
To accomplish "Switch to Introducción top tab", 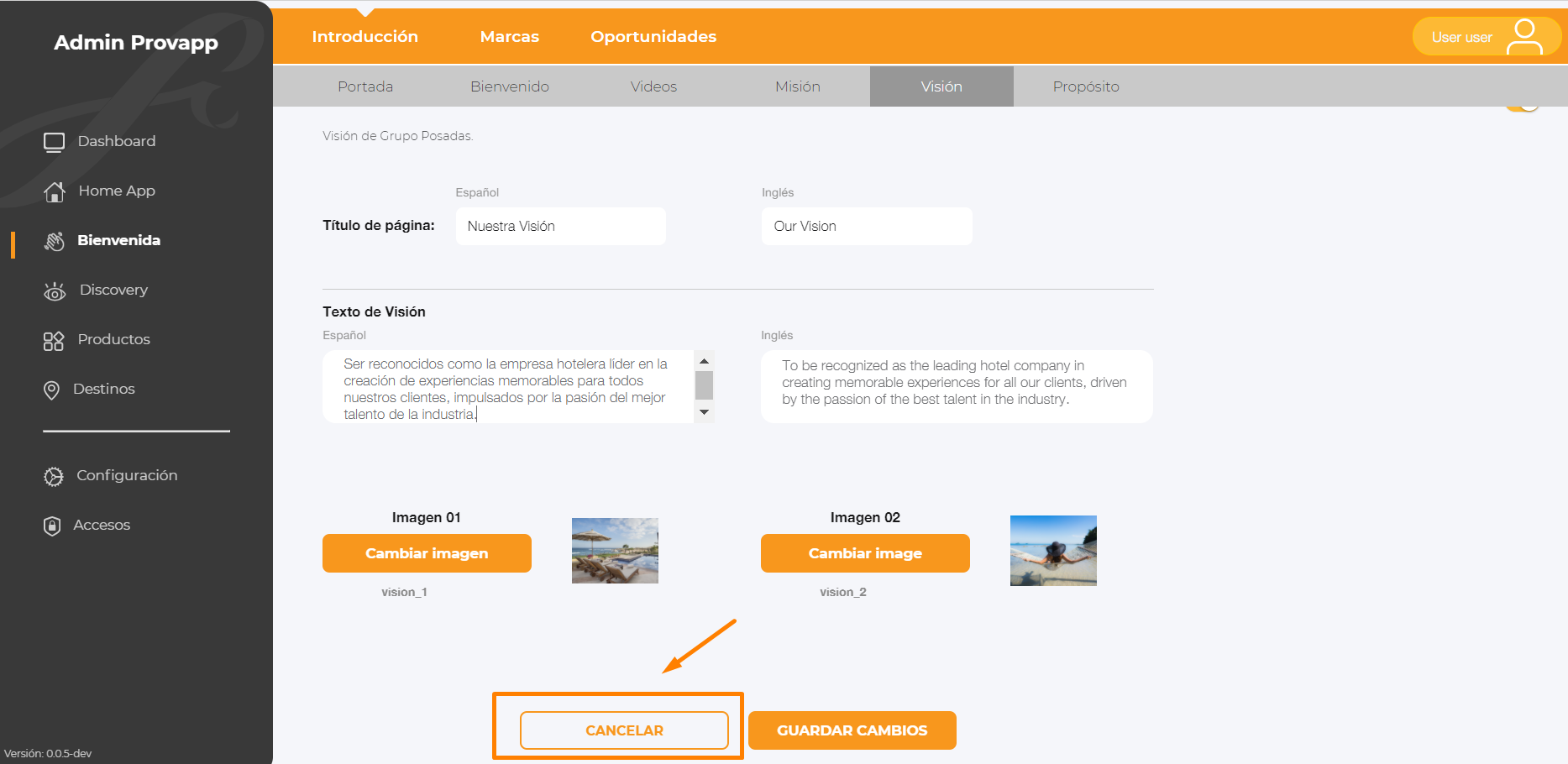I will point(365,36).
